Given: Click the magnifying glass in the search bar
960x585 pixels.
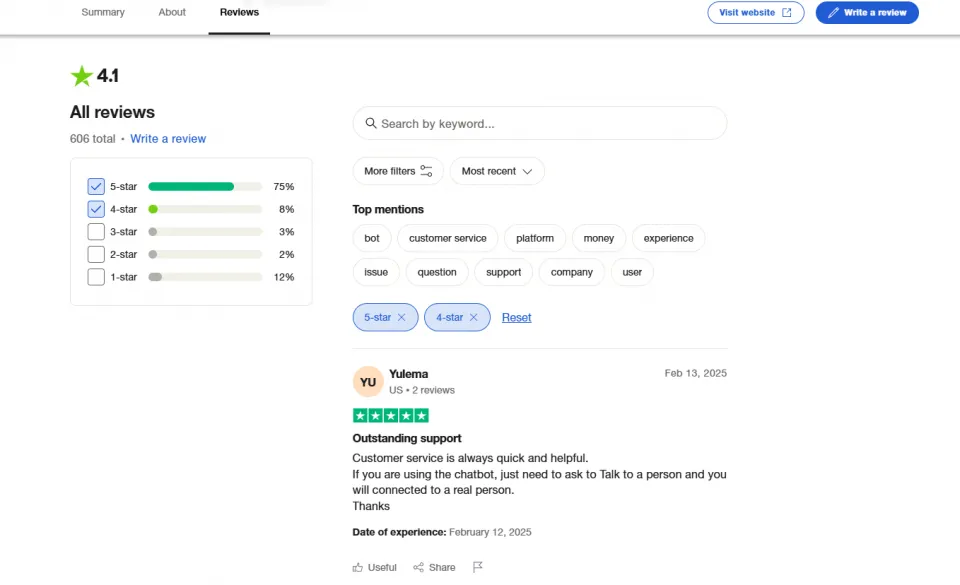Looking at the screenshot, I should (370, 123).
